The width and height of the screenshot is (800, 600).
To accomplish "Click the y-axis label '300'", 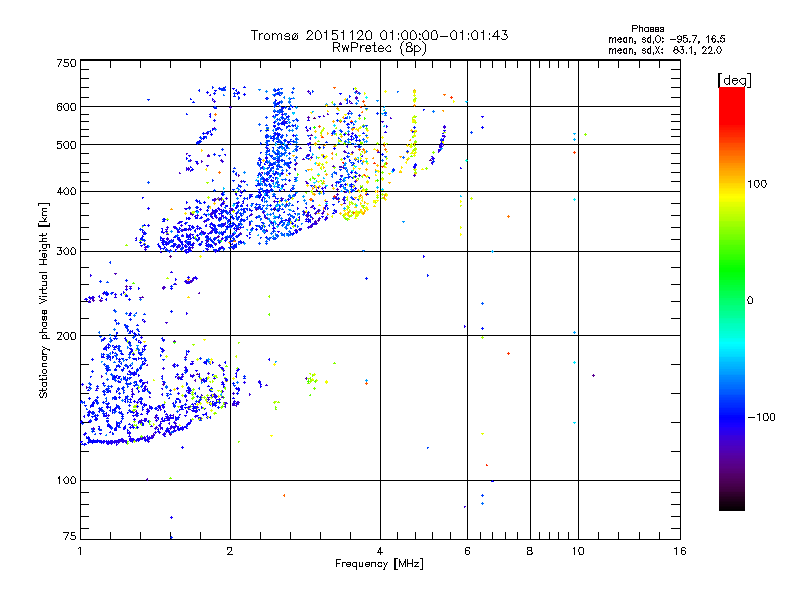I will tap(66, 251).
